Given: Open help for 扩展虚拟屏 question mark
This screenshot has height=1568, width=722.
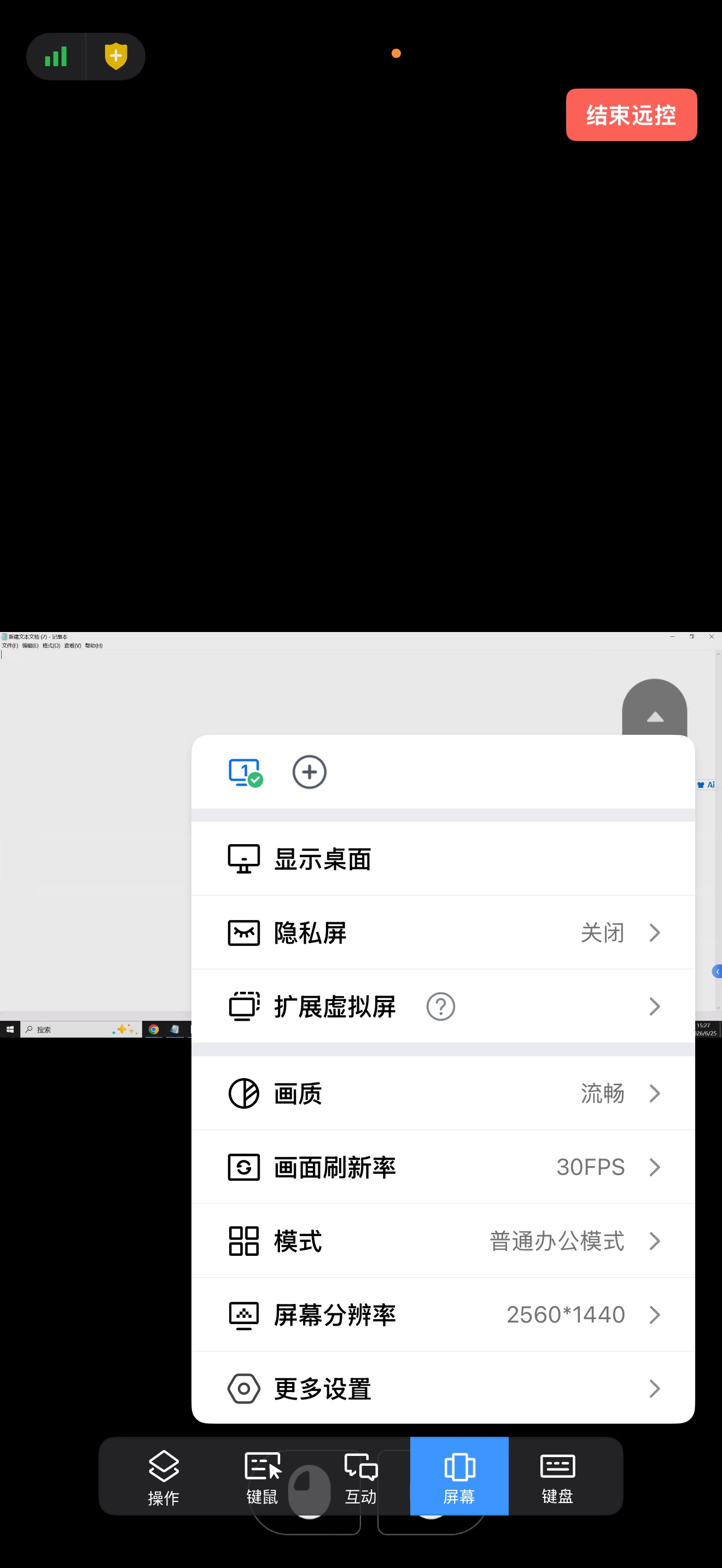Looking at the screenshot, I should coord(441,1006).
